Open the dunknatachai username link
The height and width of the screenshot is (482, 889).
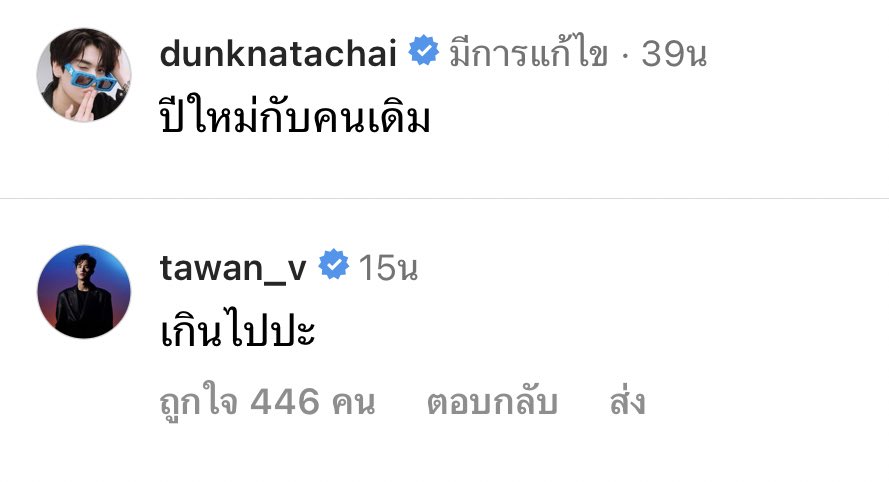pos(278,53)
